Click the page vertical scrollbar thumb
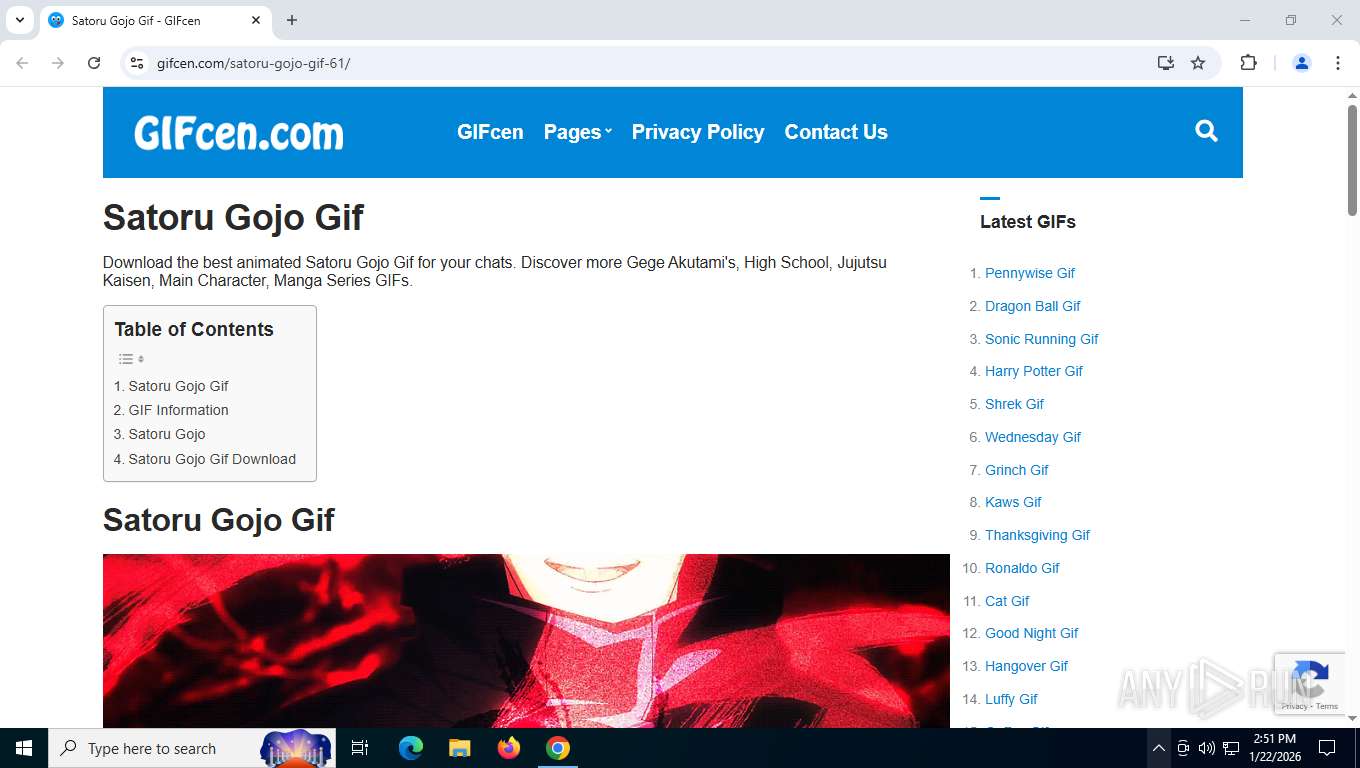The height and width of the screenshot is (768, 1360). click(1352, 160)
